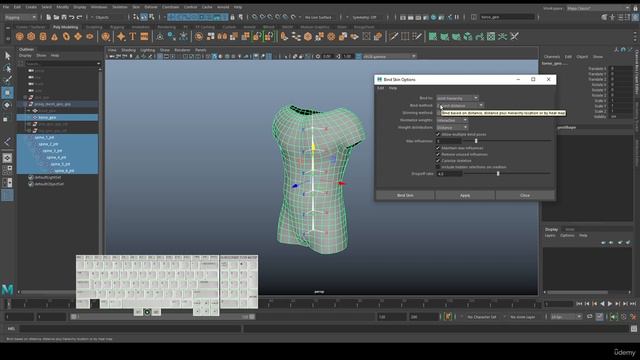Screen dimensions: 640x360
Task: Activate the Move tool in toolbox
Action: click(x=7, y=93)
